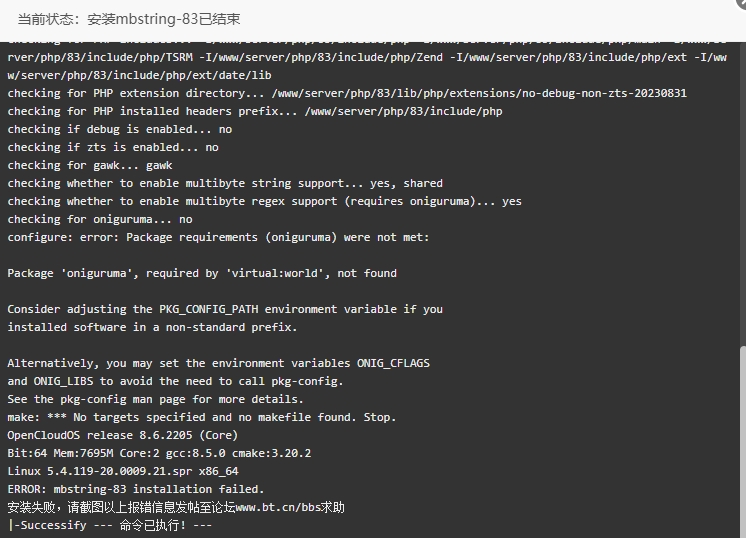The image size is (746, 538).
Task: Click the Bit:64 Mem:7695M system info line
Action: coord(159,453)
